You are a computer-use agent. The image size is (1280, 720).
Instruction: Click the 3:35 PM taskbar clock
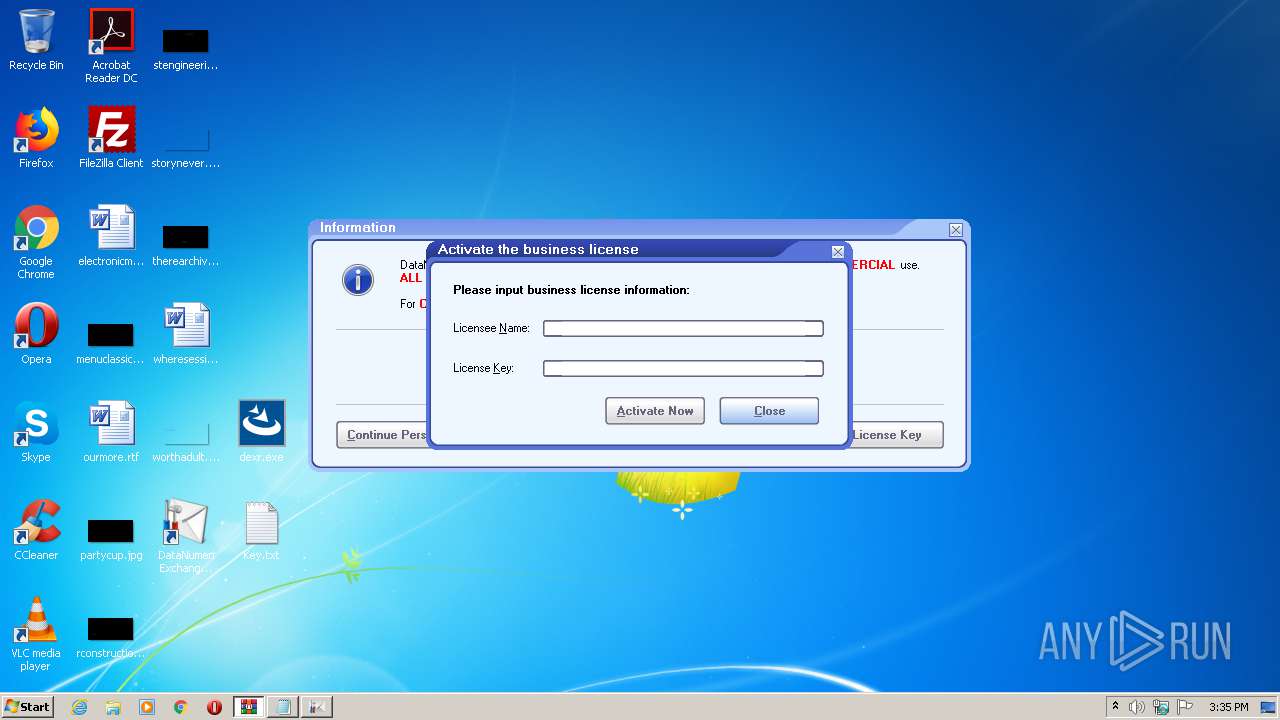click(x=1228, y=707)
